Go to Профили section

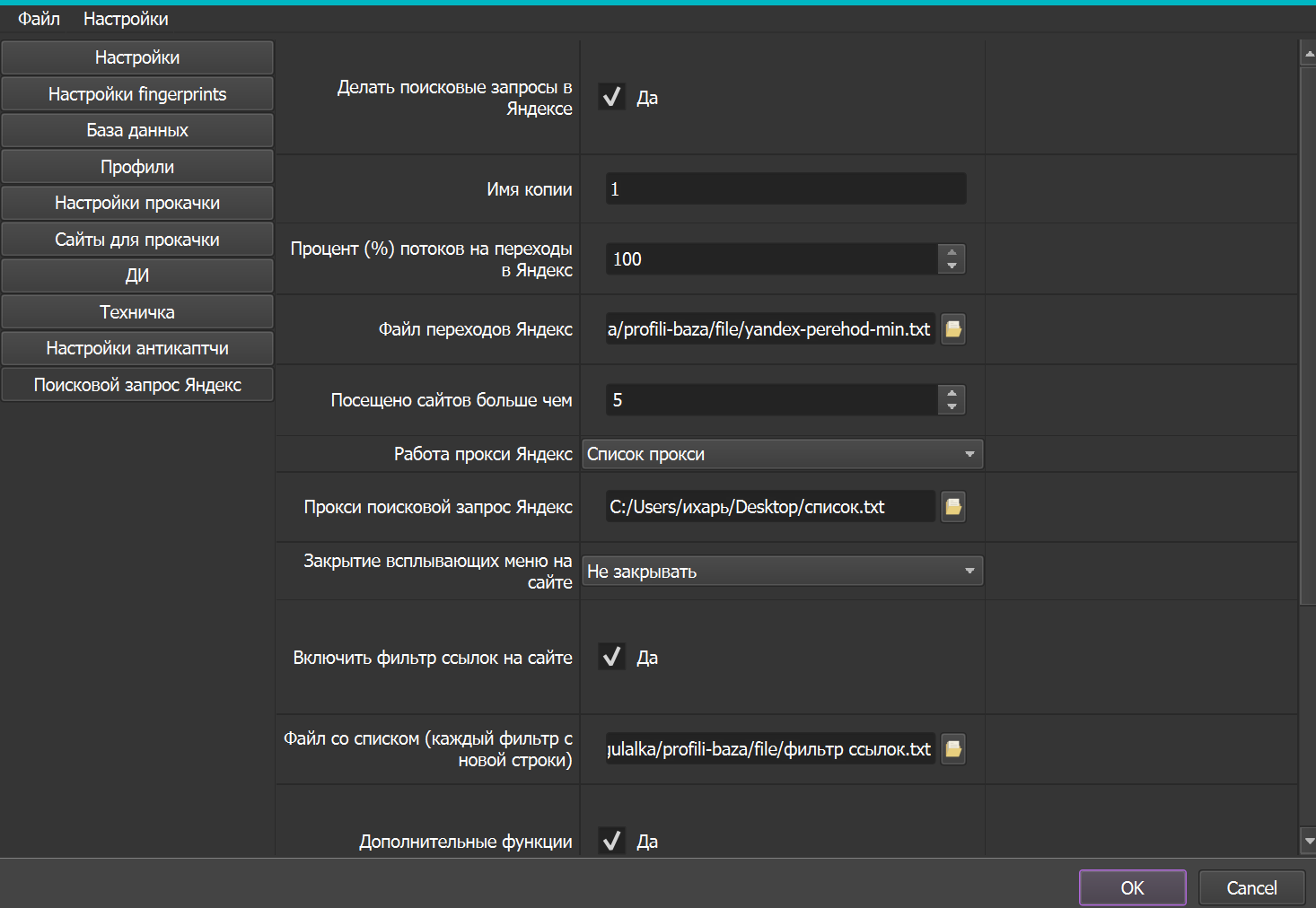pyautogui.click(x=137, y=167)
